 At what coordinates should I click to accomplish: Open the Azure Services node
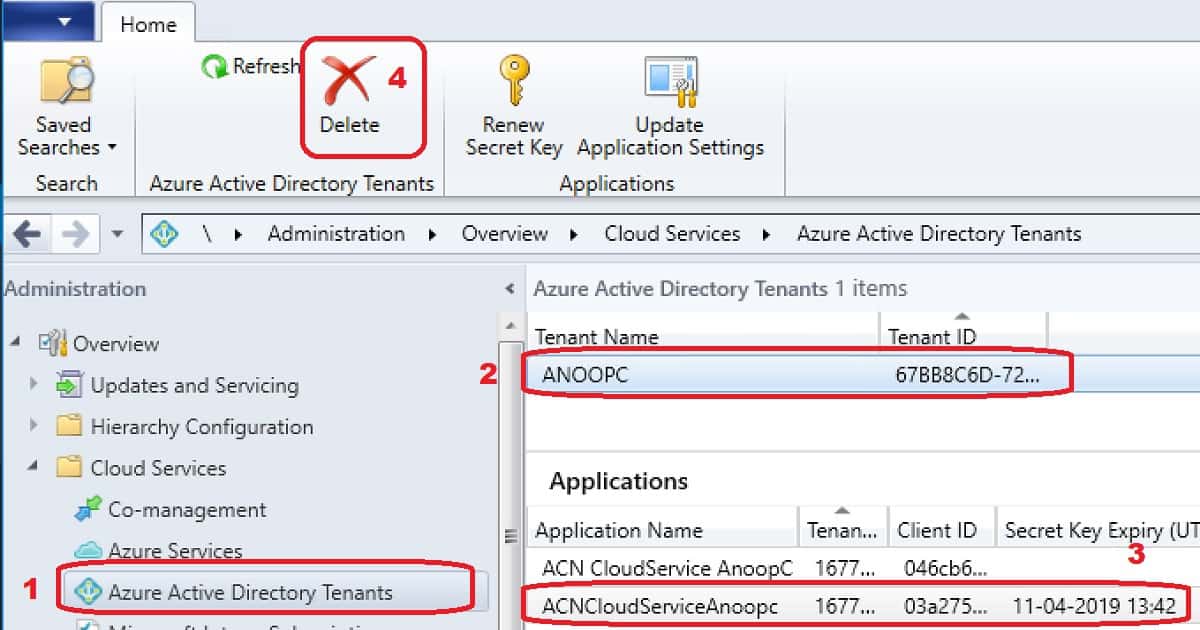tap(175, 551)
